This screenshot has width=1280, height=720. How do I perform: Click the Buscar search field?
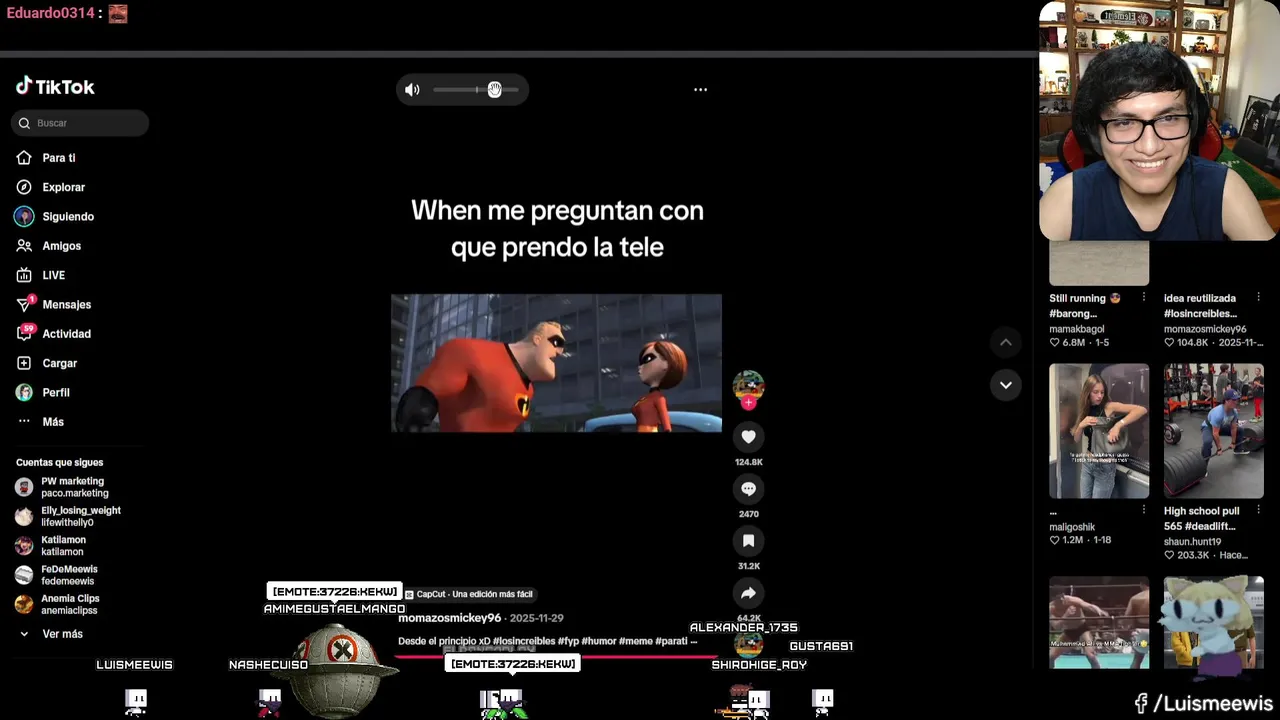point(80,123)
